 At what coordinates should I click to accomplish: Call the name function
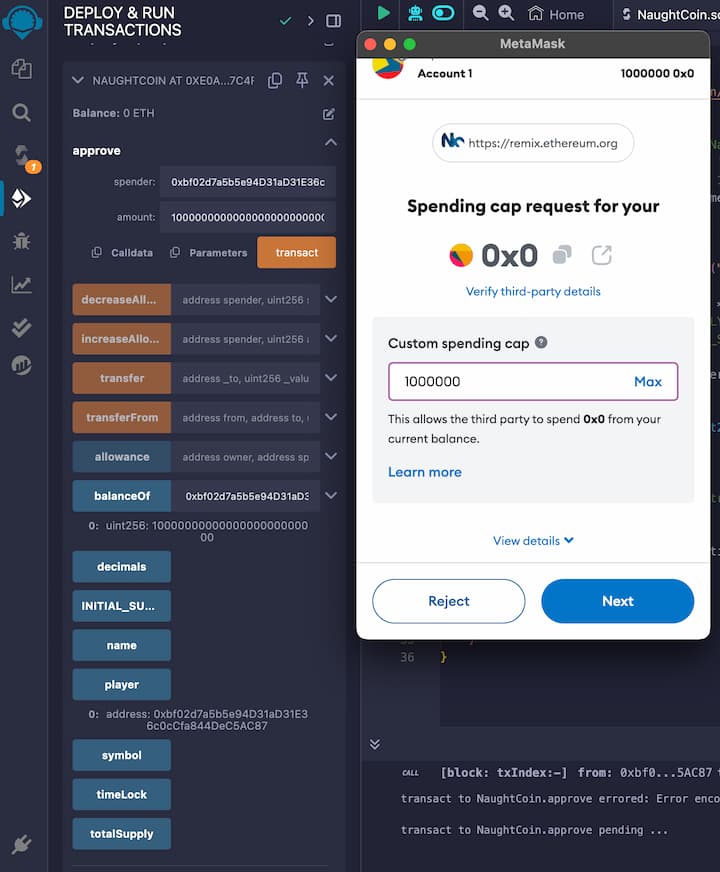click(x=122, y=645)
